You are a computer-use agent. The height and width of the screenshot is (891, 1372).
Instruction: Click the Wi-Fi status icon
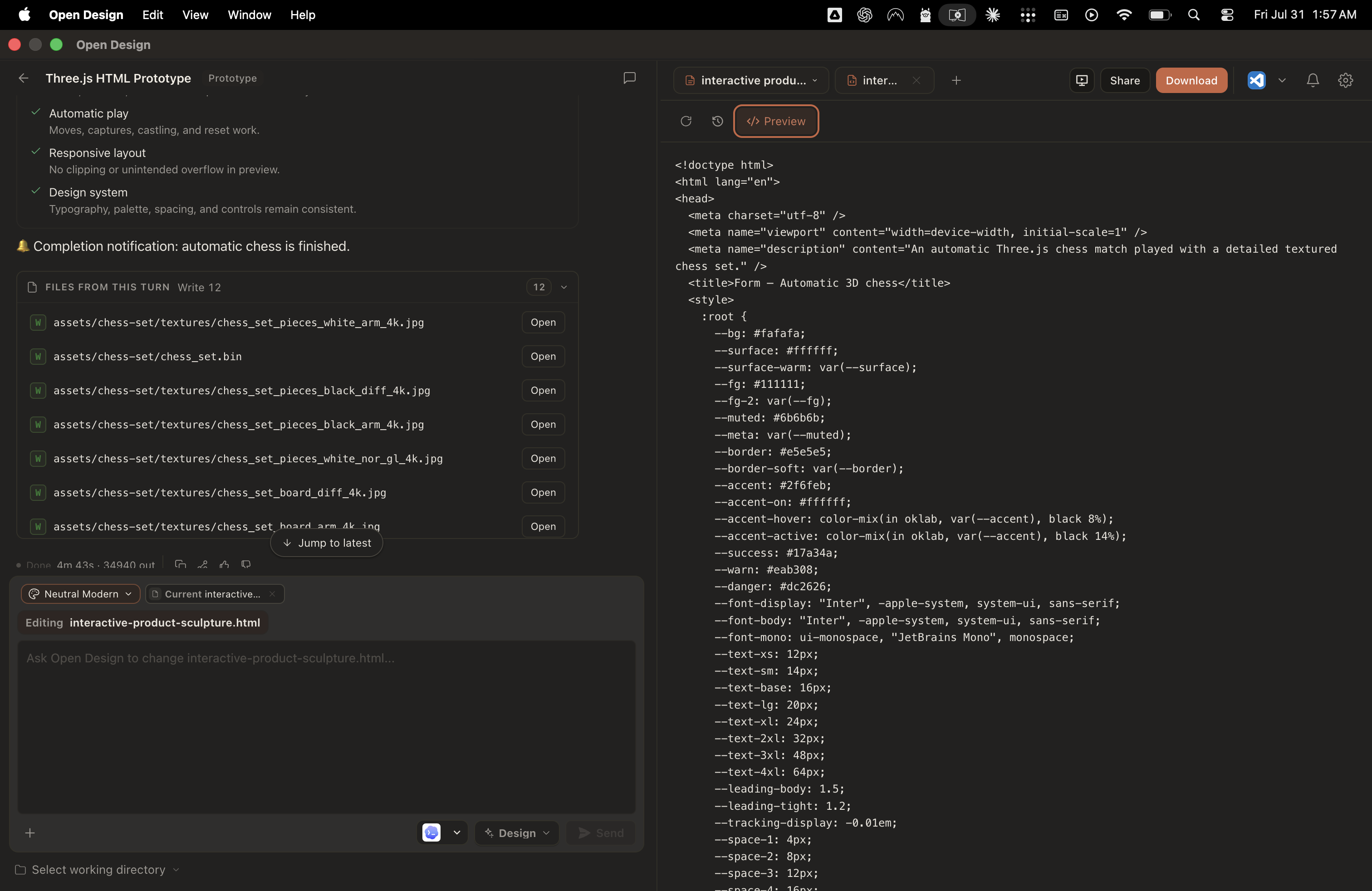1123,15
